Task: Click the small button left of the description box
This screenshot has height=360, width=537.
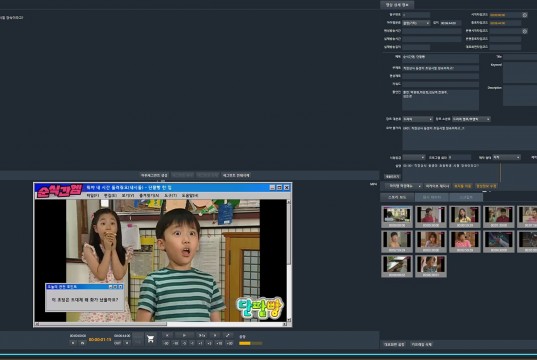Action: 392,176
